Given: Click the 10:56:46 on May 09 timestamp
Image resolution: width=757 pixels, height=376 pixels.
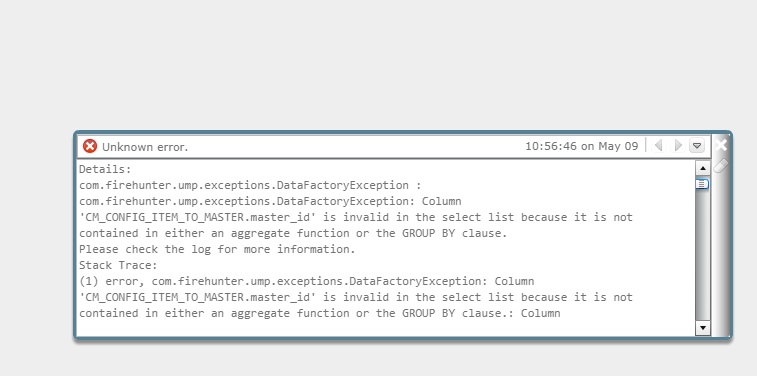Looking at the screenshot, I should [582, 146].
